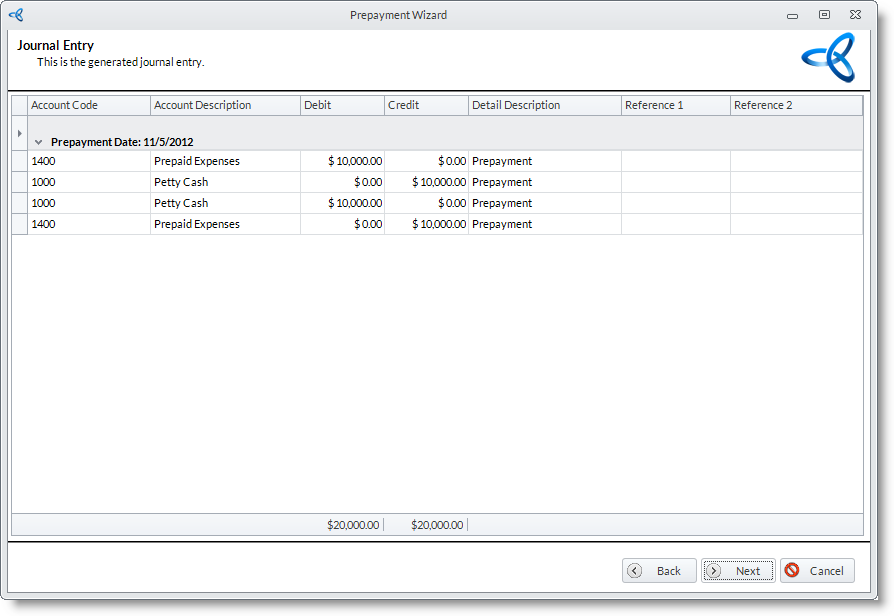The image size is (894, 616).
Task: Click Detail Description column header
Action: (x=544, y=105)
